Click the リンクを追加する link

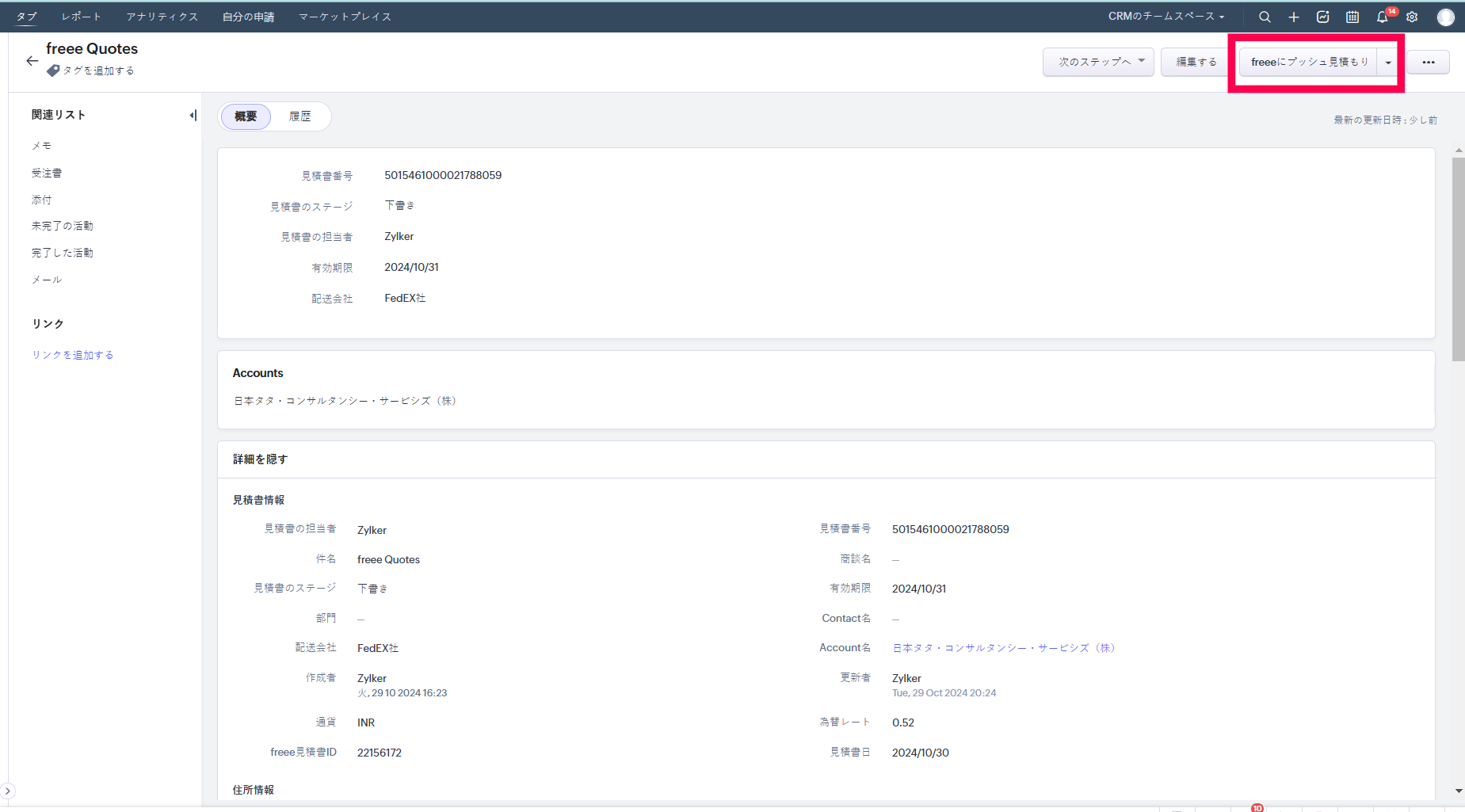73,355
